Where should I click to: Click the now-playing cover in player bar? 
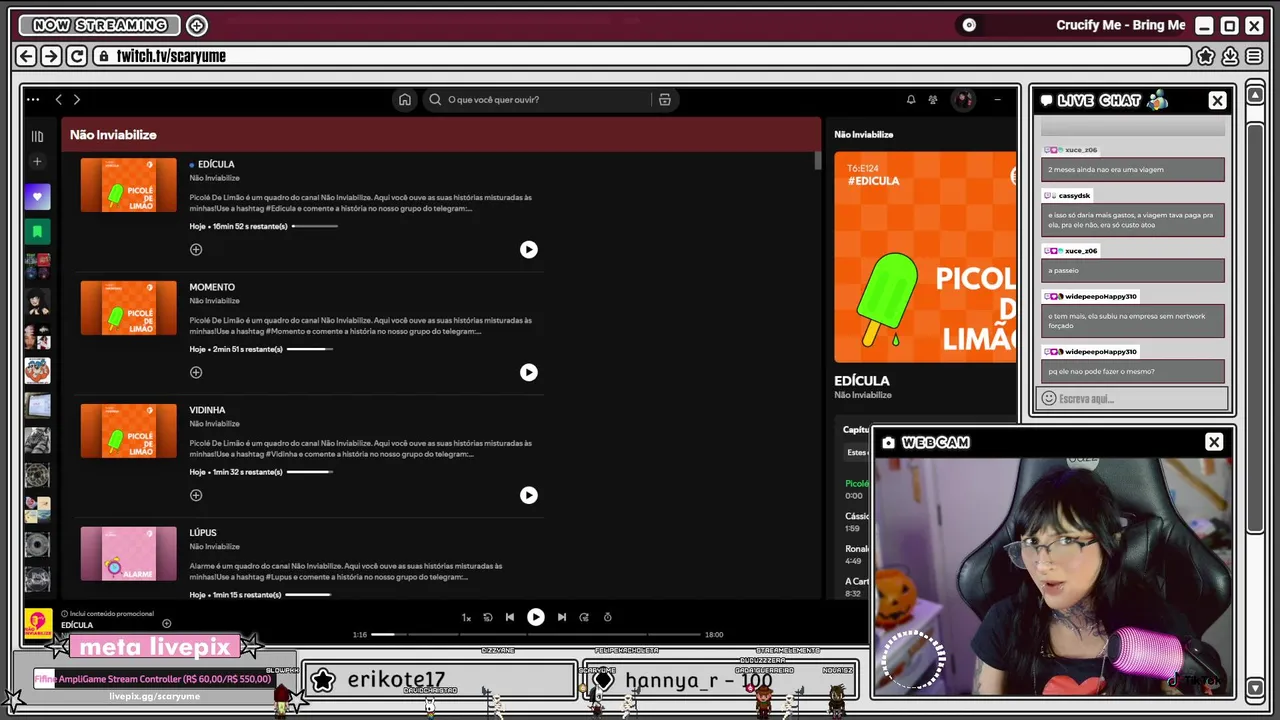click(x=38, y=625)
